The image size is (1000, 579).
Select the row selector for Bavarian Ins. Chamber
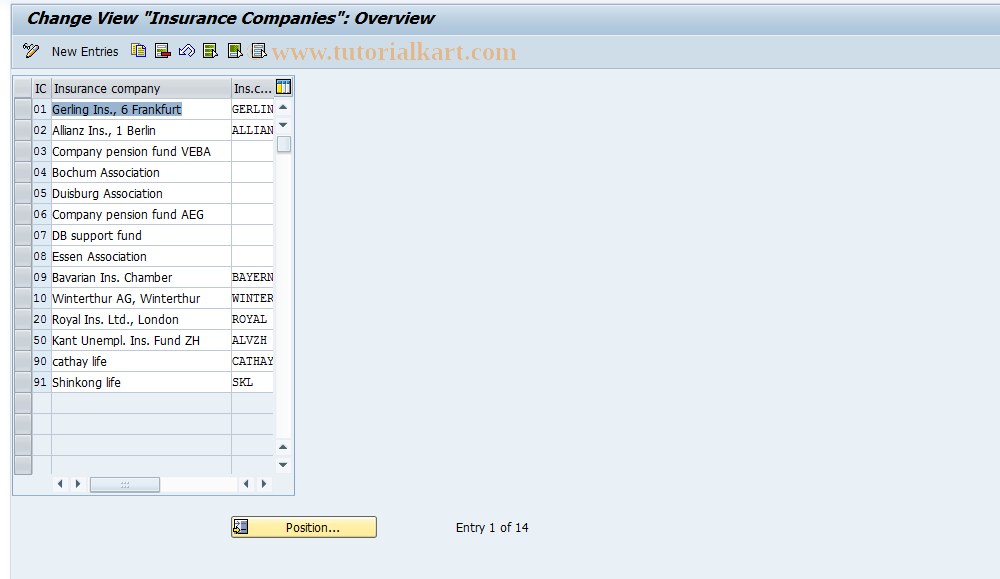(23, 277)
